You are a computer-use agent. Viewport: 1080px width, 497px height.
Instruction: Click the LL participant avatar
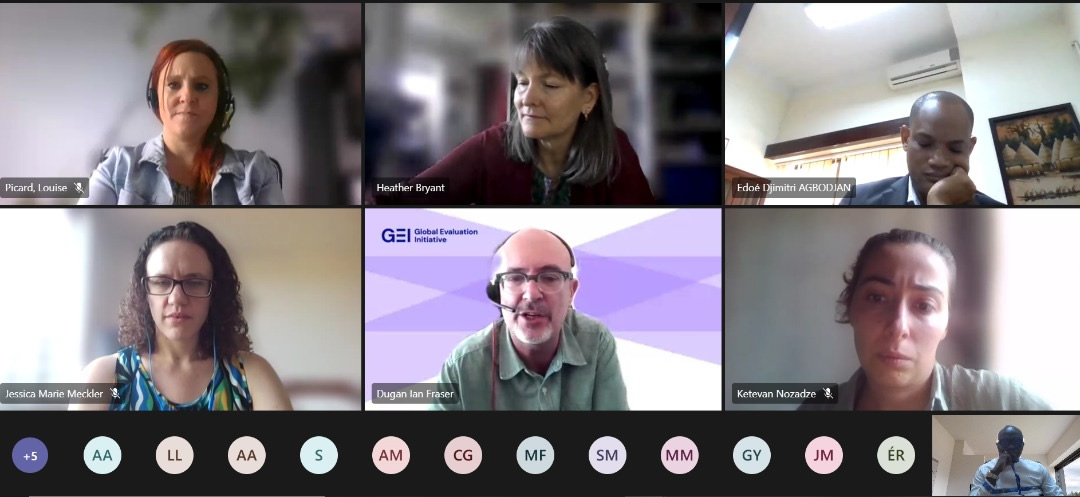[174, 455]
